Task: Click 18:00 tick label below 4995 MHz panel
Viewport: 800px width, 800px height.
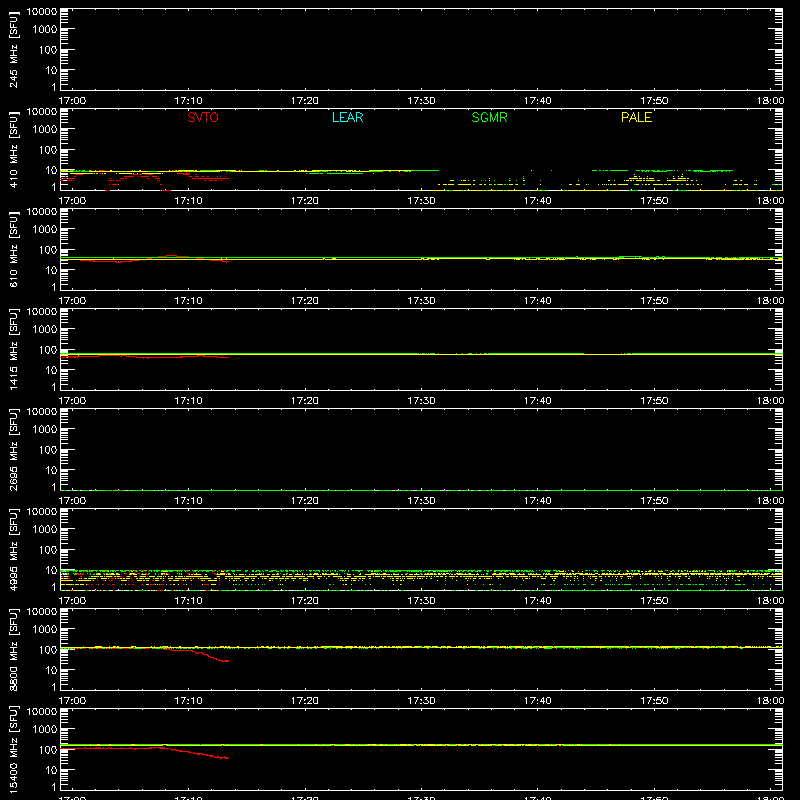Action: (x=770, y=601)
